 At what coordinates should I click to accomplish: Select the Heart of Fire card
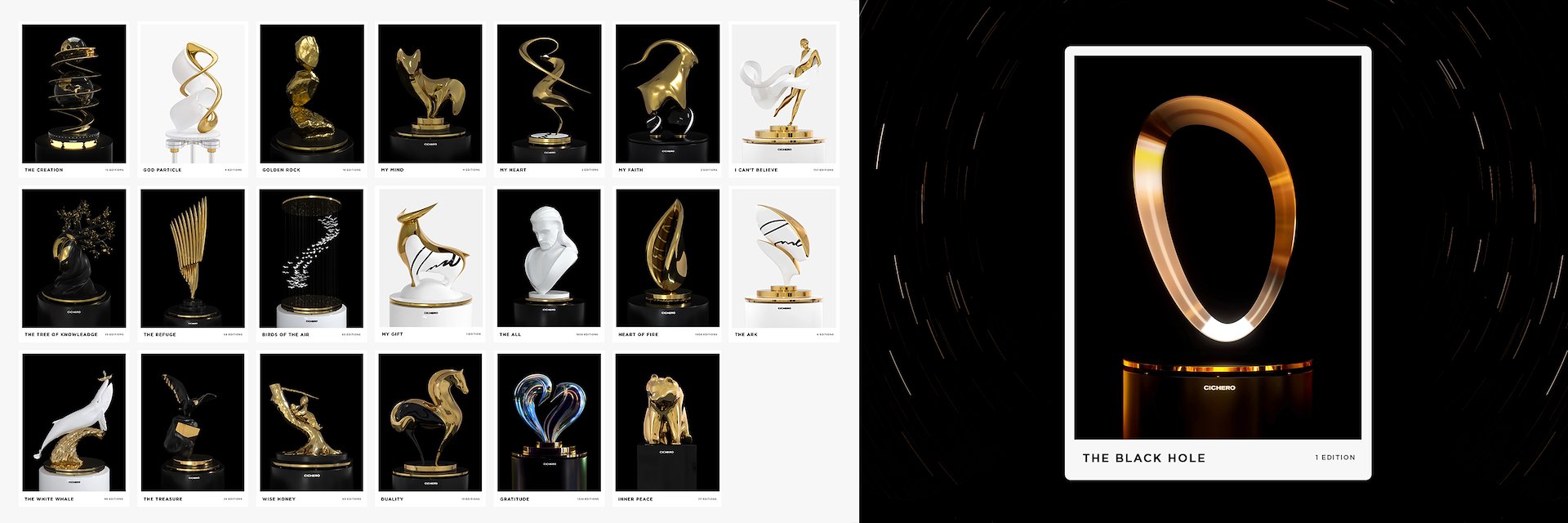coord(668,264)
